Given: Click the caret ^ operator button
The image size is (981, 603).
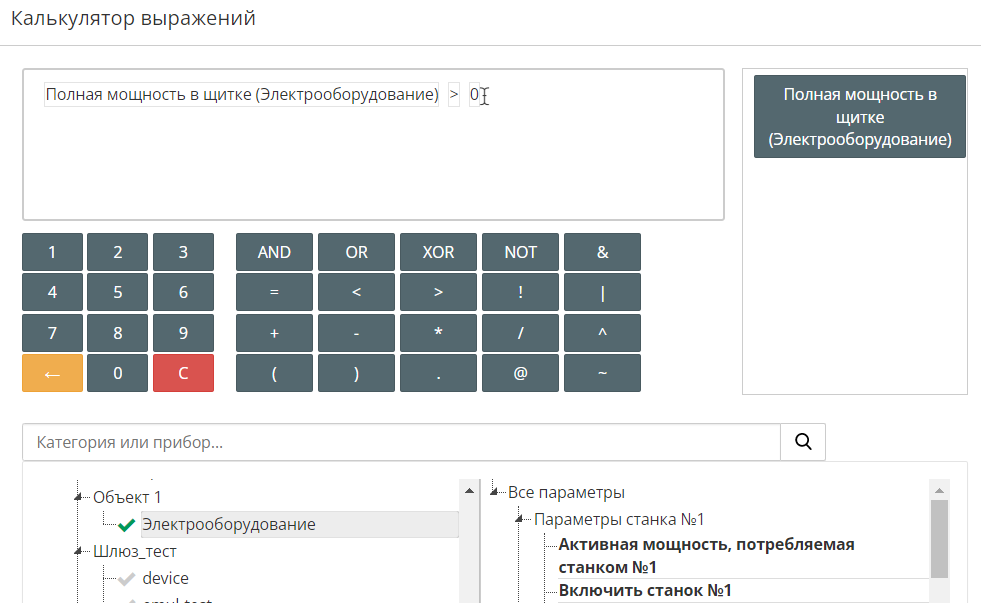Looking at the screenshot, I should click(x=602, y=333).
